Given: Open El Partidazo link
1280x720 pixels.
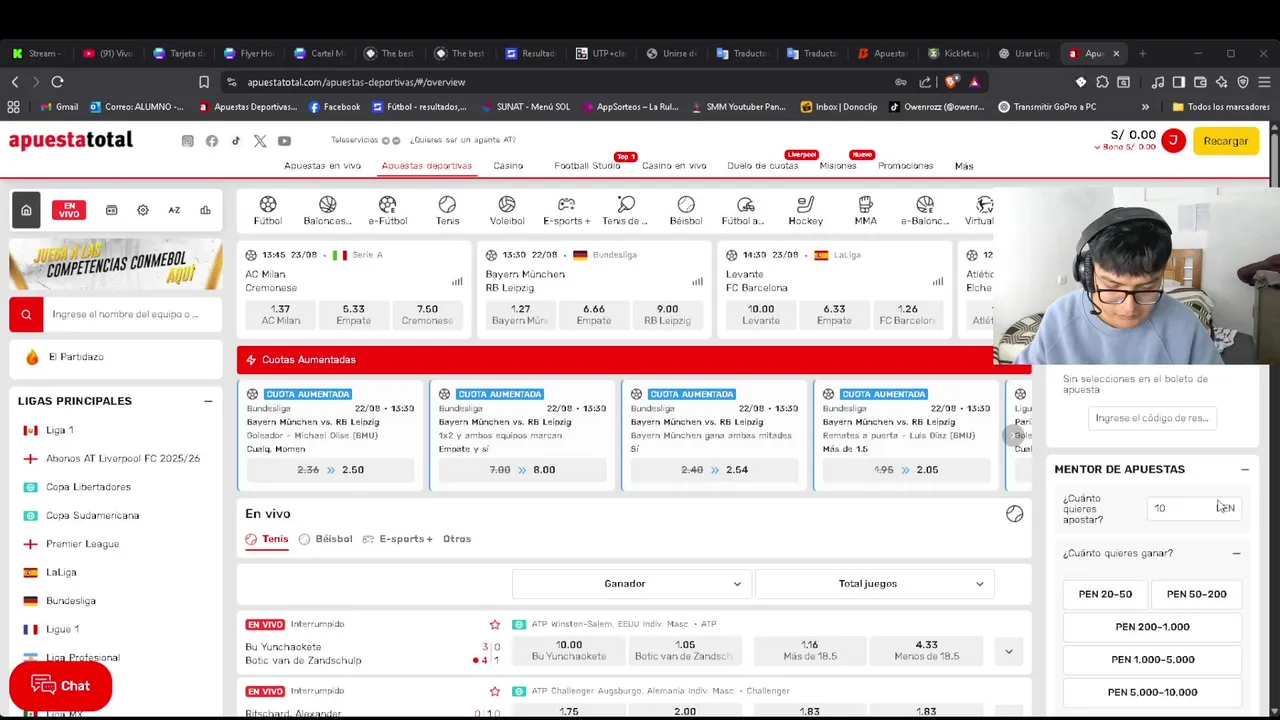Looking at the screenshot, I should coord(76,357).
